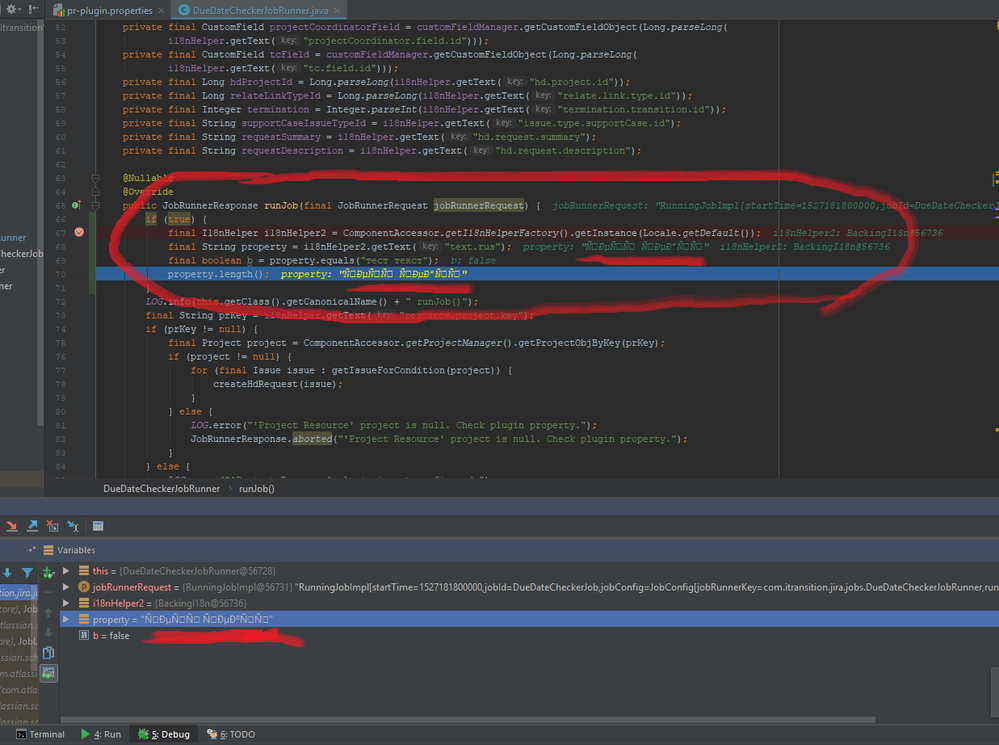Screen dimensions: 999x745
Task: Open the Evaluate Expression calculator icon
Action: pyautogui.click(x=98, y=526)
